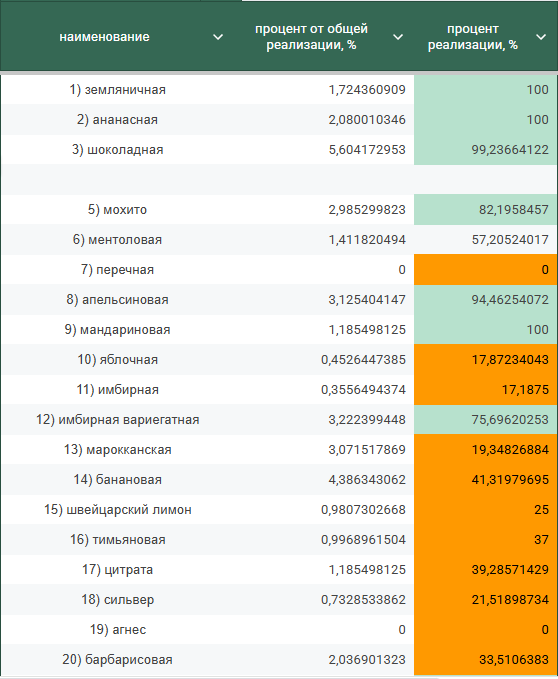The height and width of the screenshot is (679, 558).
Task: Select the cell '1) земляничная'
Action: (117, 90)
